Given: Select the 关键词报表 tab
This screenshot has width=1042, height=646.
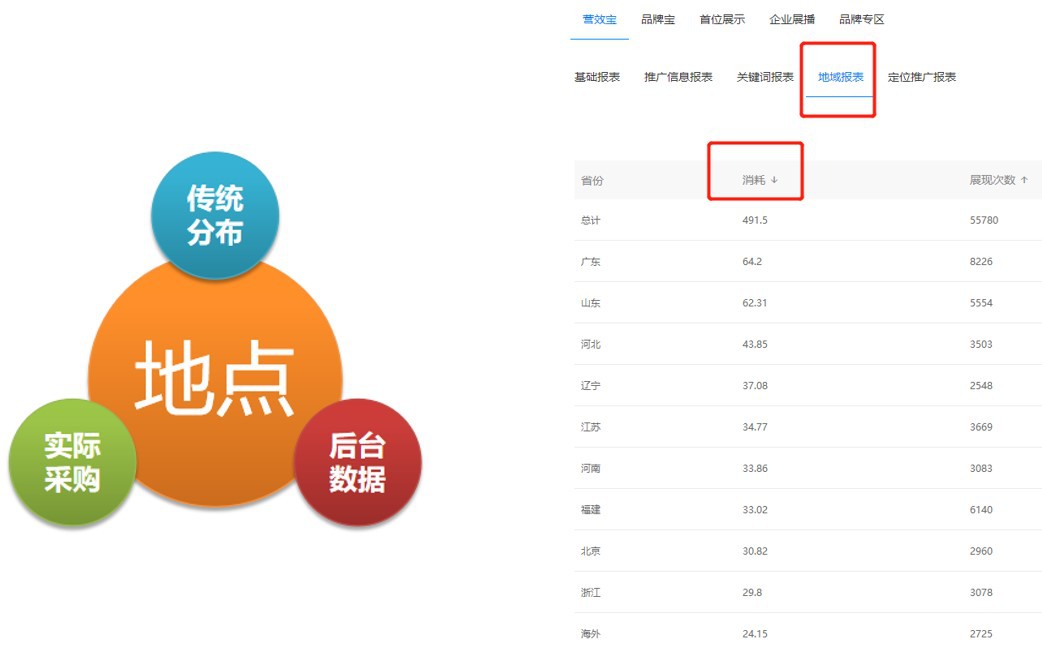Looking at the screenshot, I should pyautogui.click(x=765, y=78).
